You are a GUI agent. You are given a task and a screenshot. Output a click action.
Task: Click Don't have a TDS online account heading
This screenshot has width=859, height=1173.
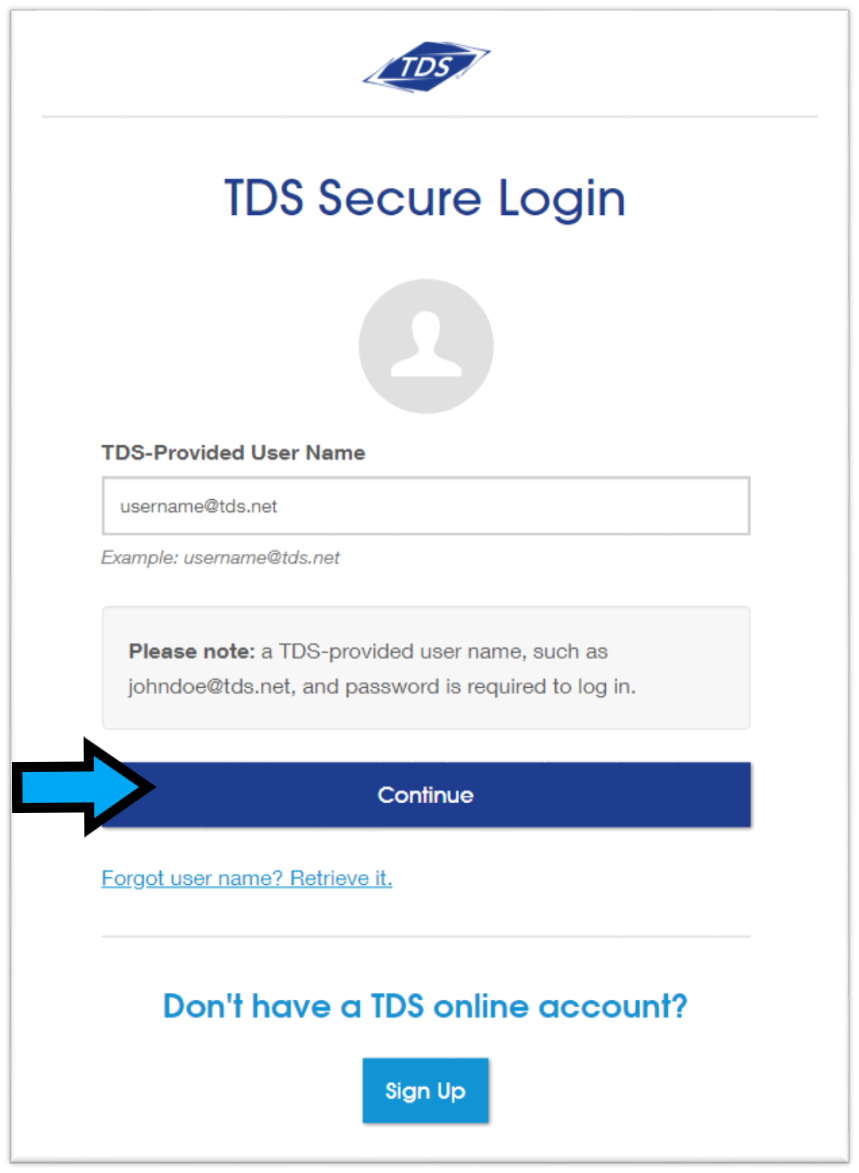click(x=425, y=1006)
